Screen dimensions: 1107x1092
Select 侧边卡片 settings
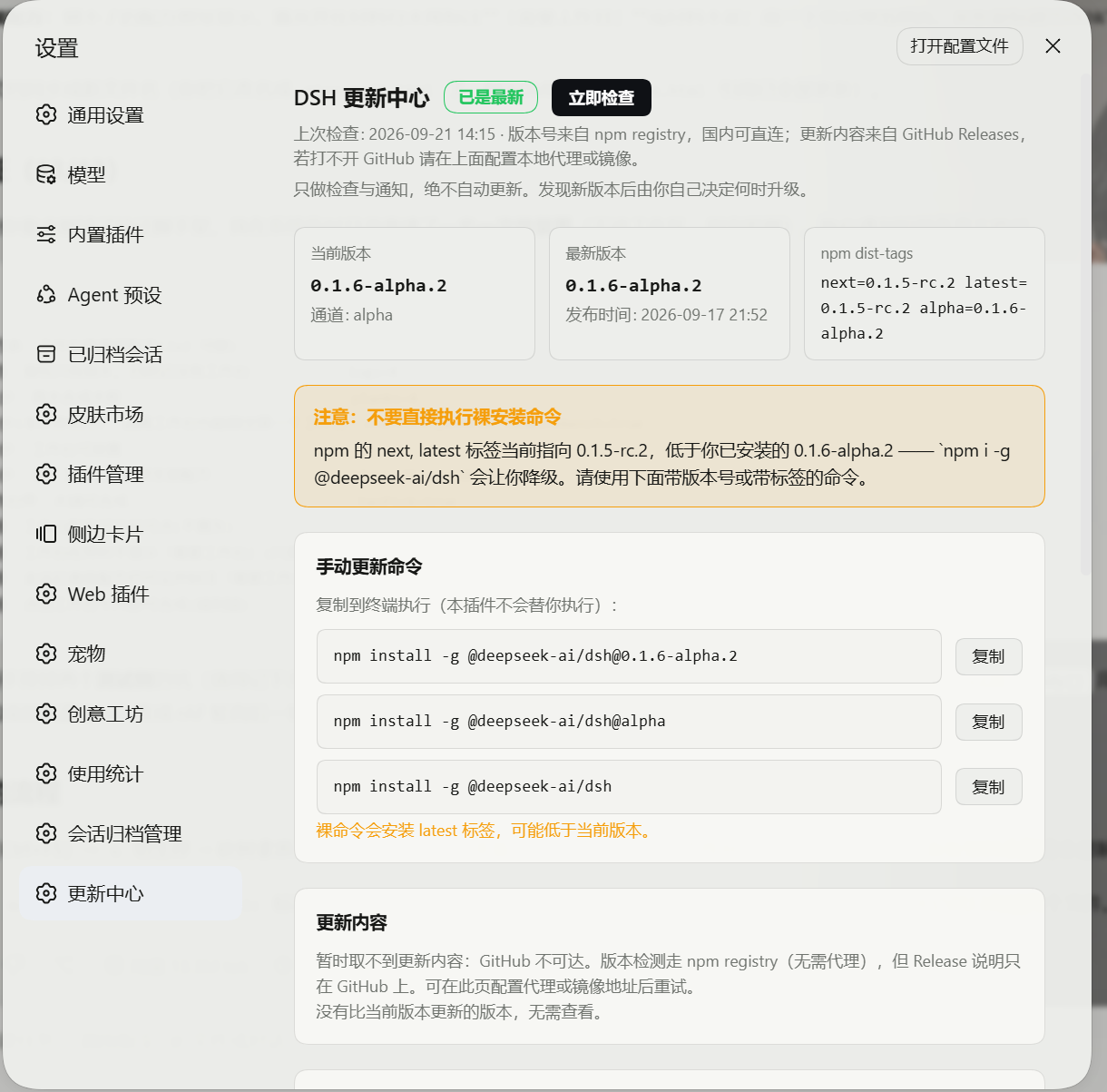click(x=131, y=534)
